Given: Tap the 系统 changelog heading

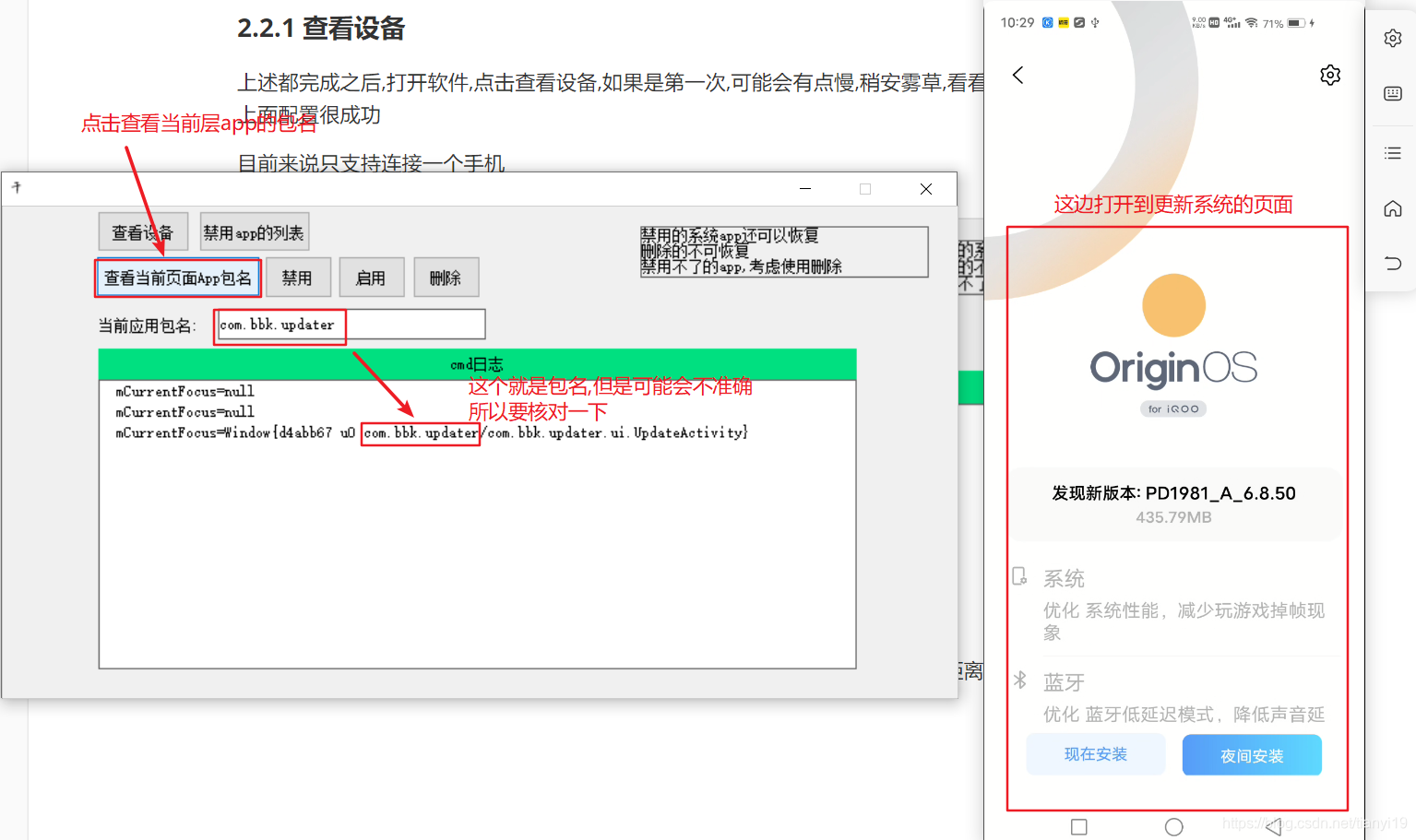Looking at the screenshot, I should click(1064, 578).
